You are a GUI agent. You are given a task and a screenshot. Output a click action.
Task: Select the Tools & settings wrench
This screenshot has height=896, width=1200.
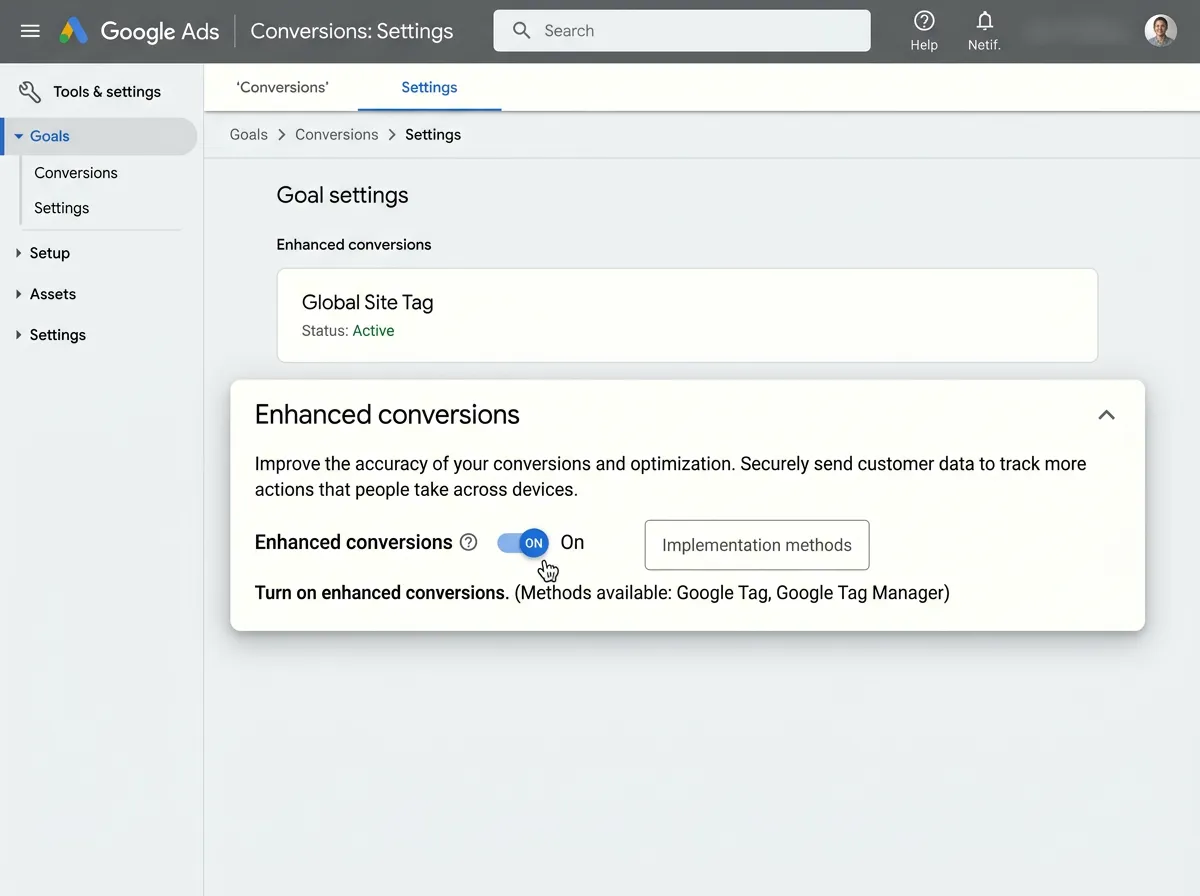click(x=29, y=91)
